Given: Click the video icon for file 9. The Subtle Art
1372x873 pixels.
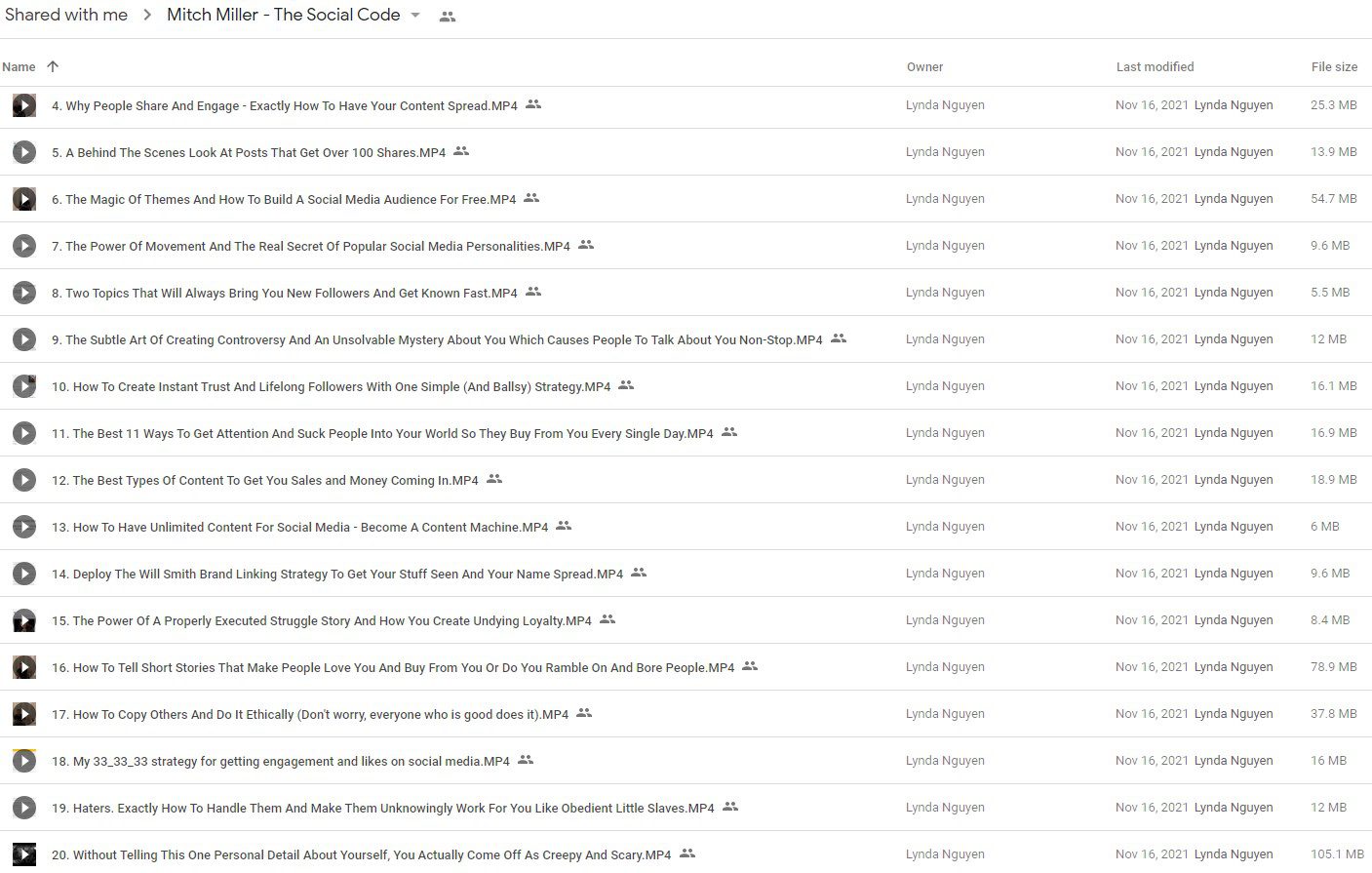Looking at the screenshot, I should click(24, 339).
